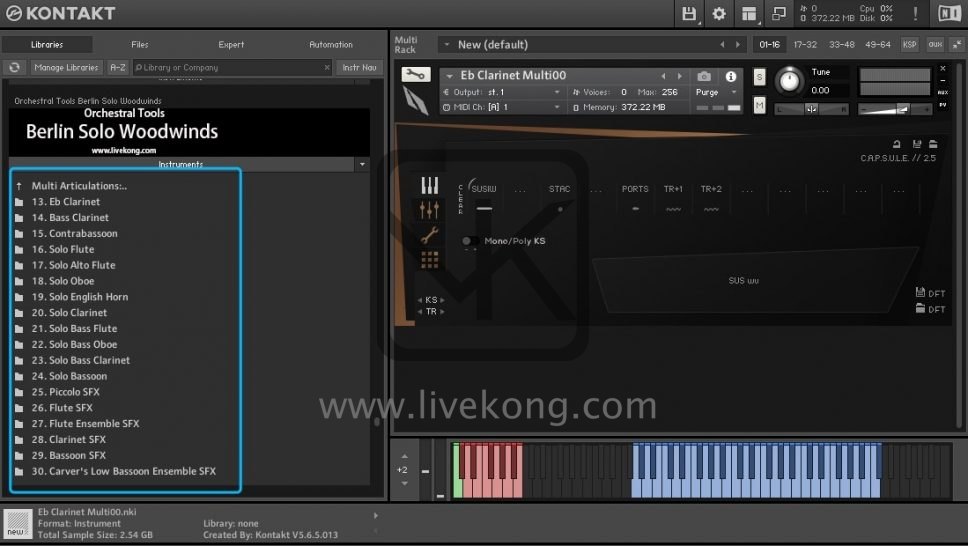Mute the Eb Clarinet instrument
The width and height of the screenshot is (968, 546).
pos(759,106)
